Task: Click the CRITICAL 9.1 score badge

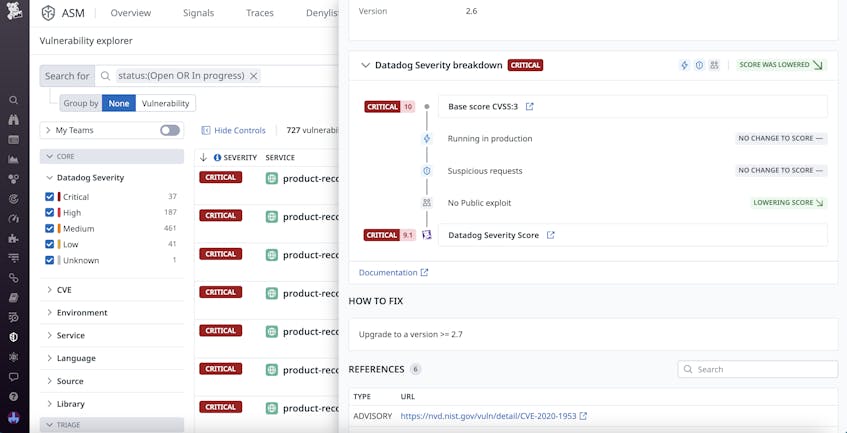Action: 389,235
